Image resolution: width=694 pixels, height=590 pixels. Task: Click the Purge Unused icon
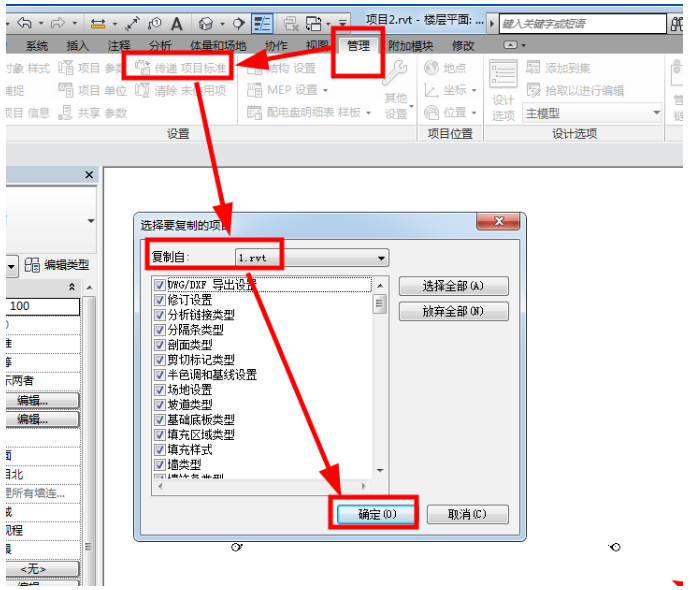142,90
